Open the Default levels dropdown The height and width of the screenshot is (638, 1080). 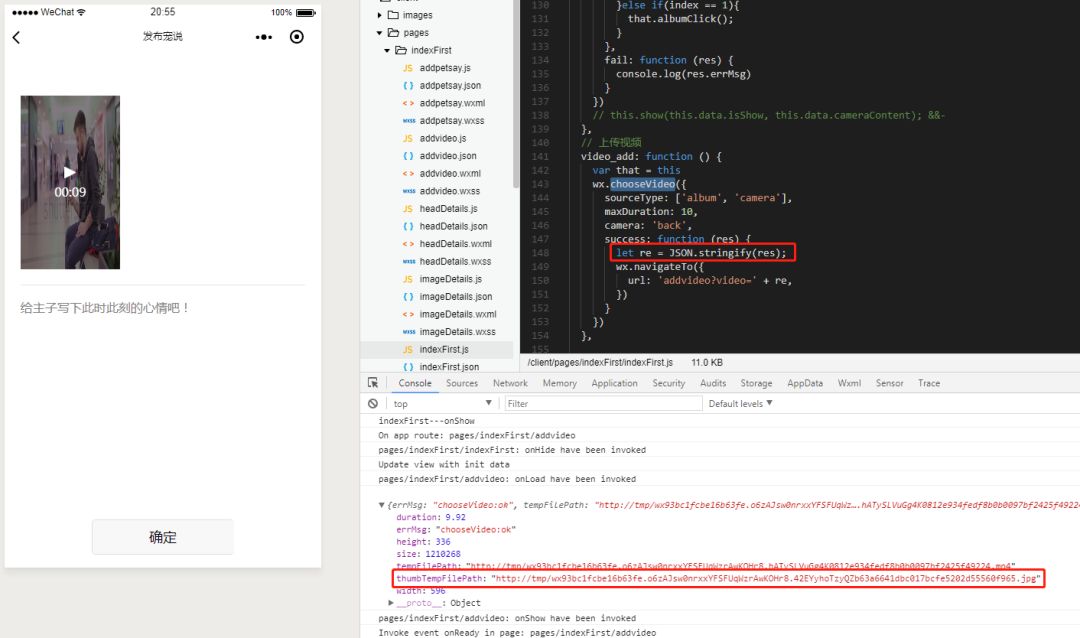pos(740,404)
